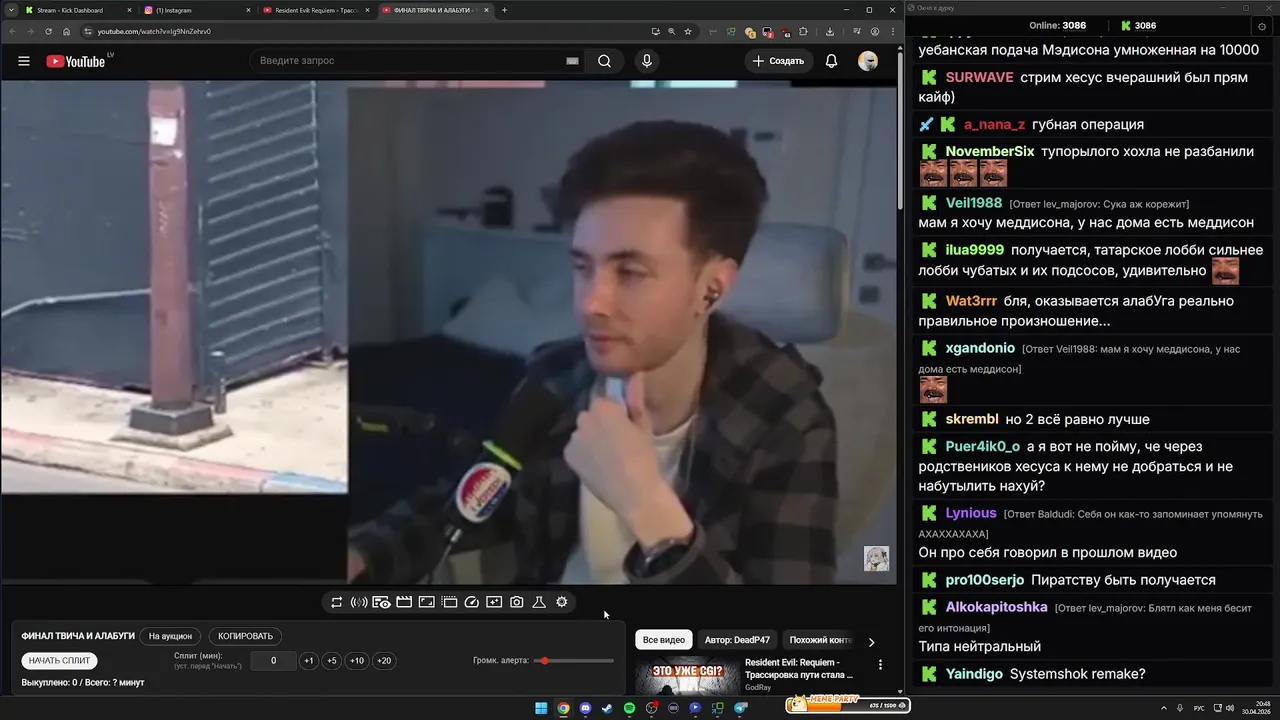Viewport: 1280px width, 720px height.
Task: Open the gear settings in player toolbar
Action: (x=562, y=602)
